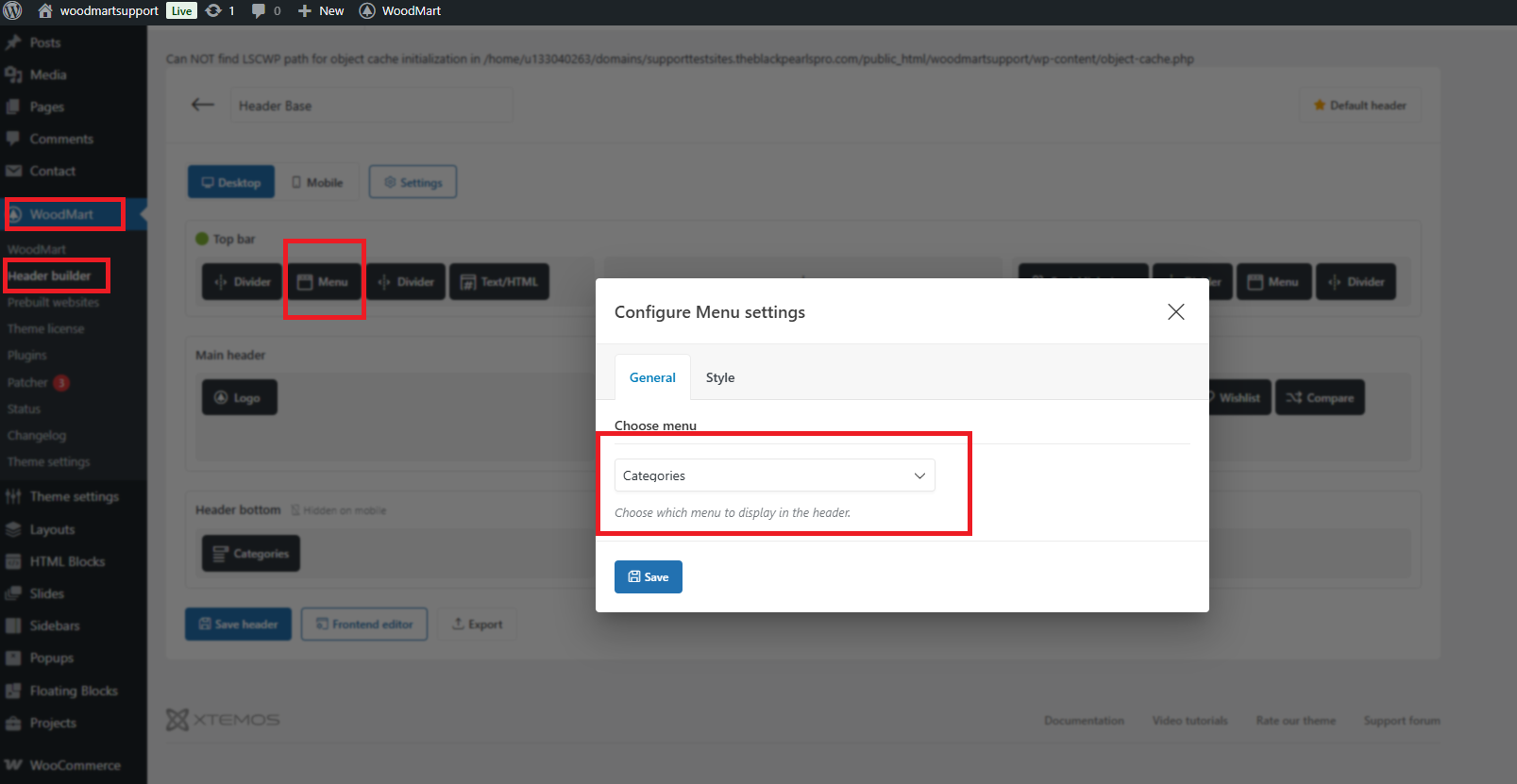The image size is (1517, 784).
Task: Open WooCommerce in the sidebar
Action: point(75,765)
